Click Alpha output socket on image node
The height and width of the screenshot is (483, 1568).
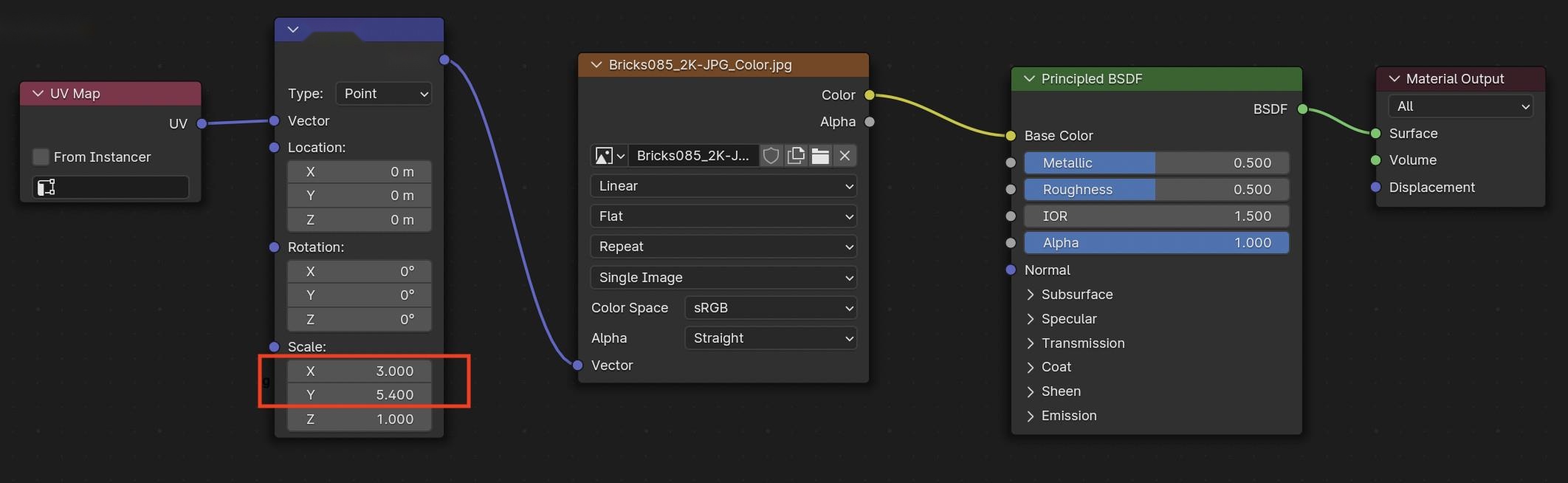pos(870,122)
